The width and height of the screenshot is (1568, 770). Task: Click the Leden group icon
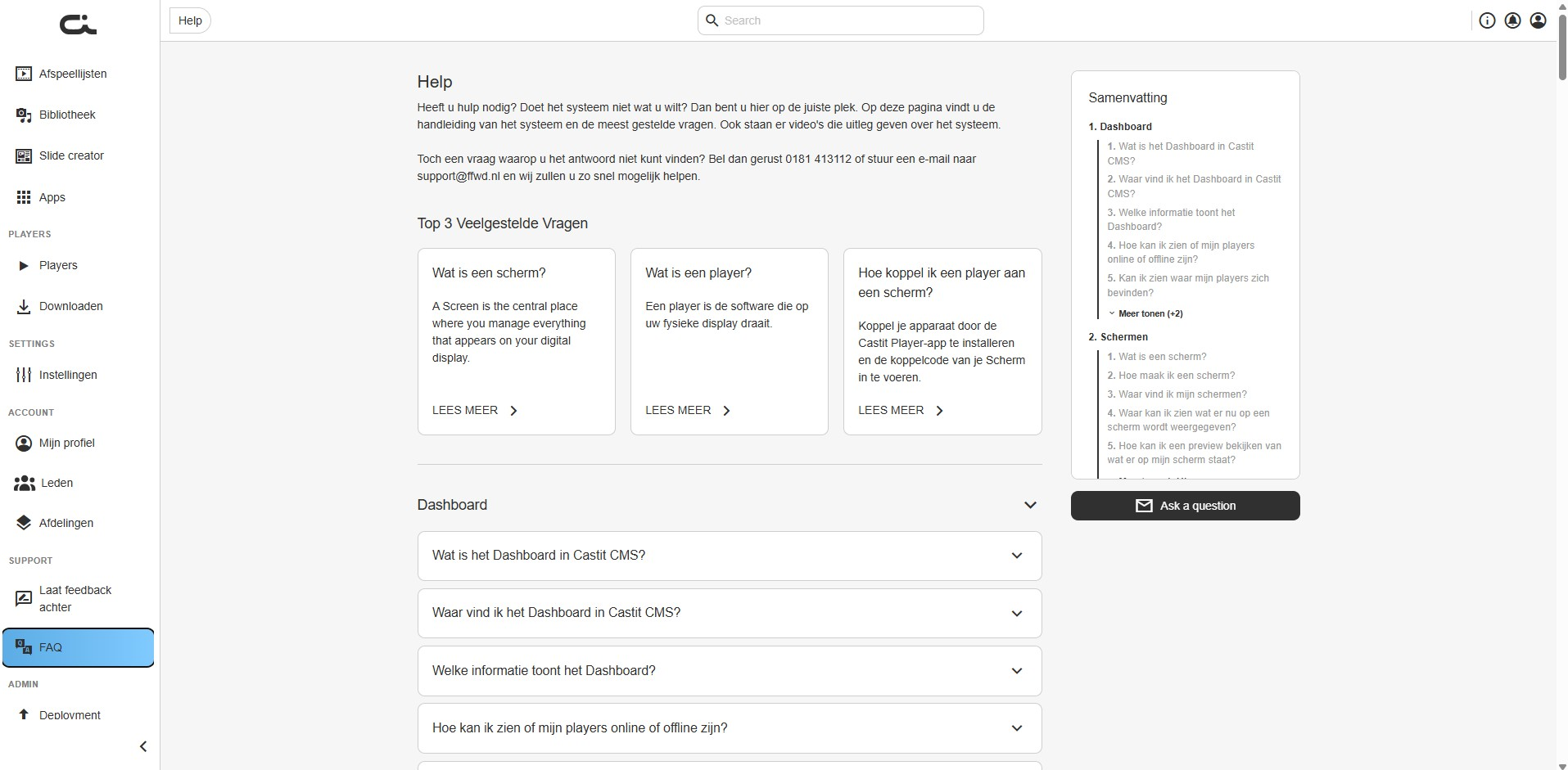coord(25,483)
